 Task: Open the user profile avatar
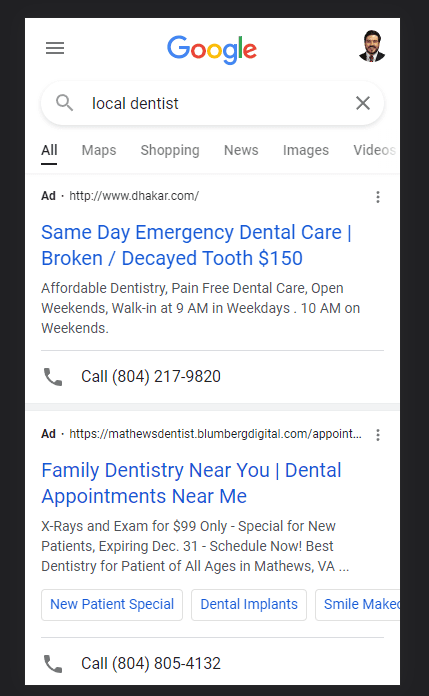point(372,46)
